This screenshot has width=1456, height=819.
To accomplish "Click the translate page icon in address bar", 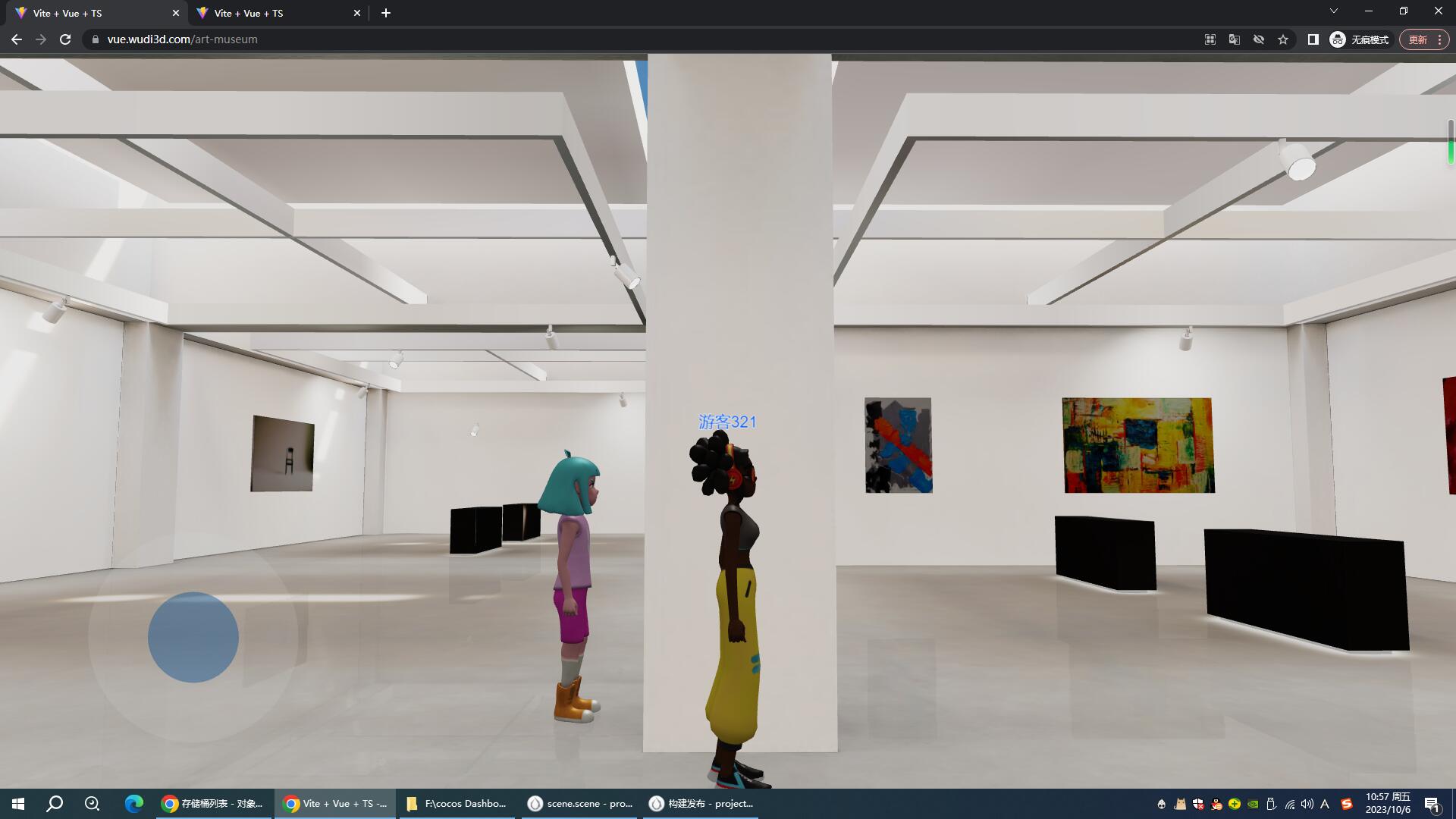I will tap(1235, 39).
